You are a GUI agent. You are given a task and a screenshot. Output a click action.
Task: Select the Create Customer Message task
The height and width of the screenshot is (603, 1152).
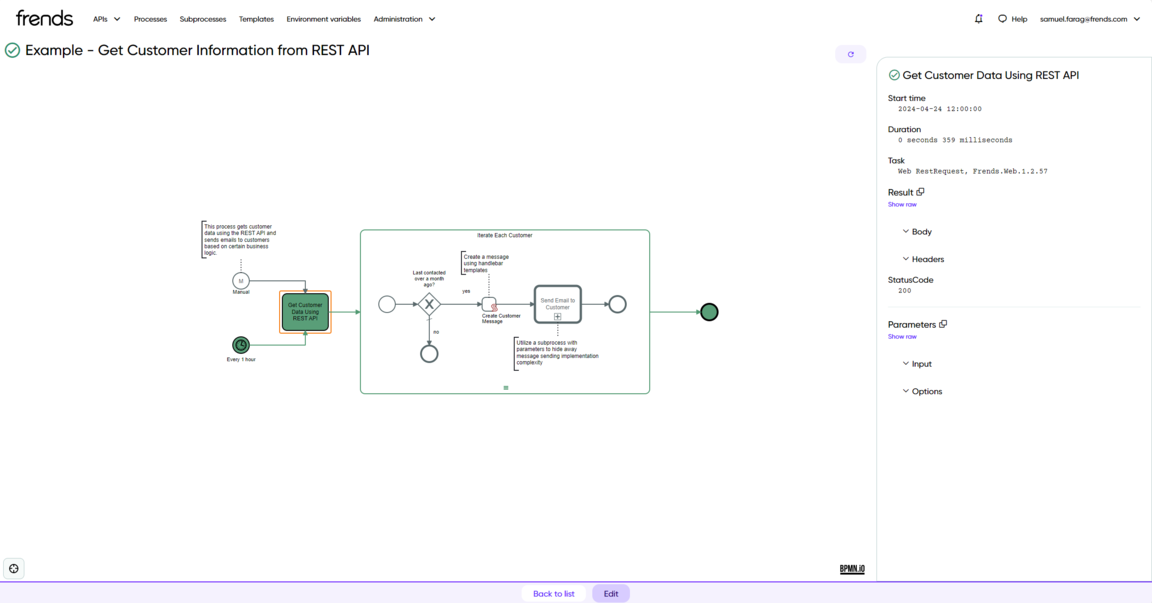click(x=489, y=304)
